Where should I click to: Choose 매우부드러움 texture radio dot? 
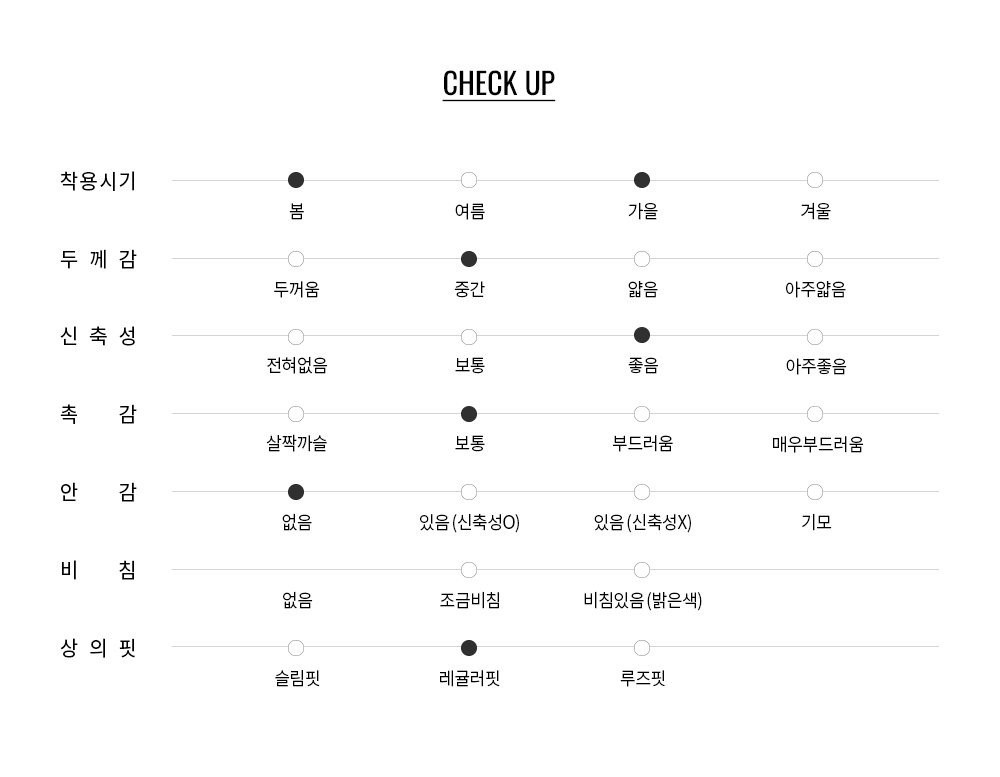815,414
